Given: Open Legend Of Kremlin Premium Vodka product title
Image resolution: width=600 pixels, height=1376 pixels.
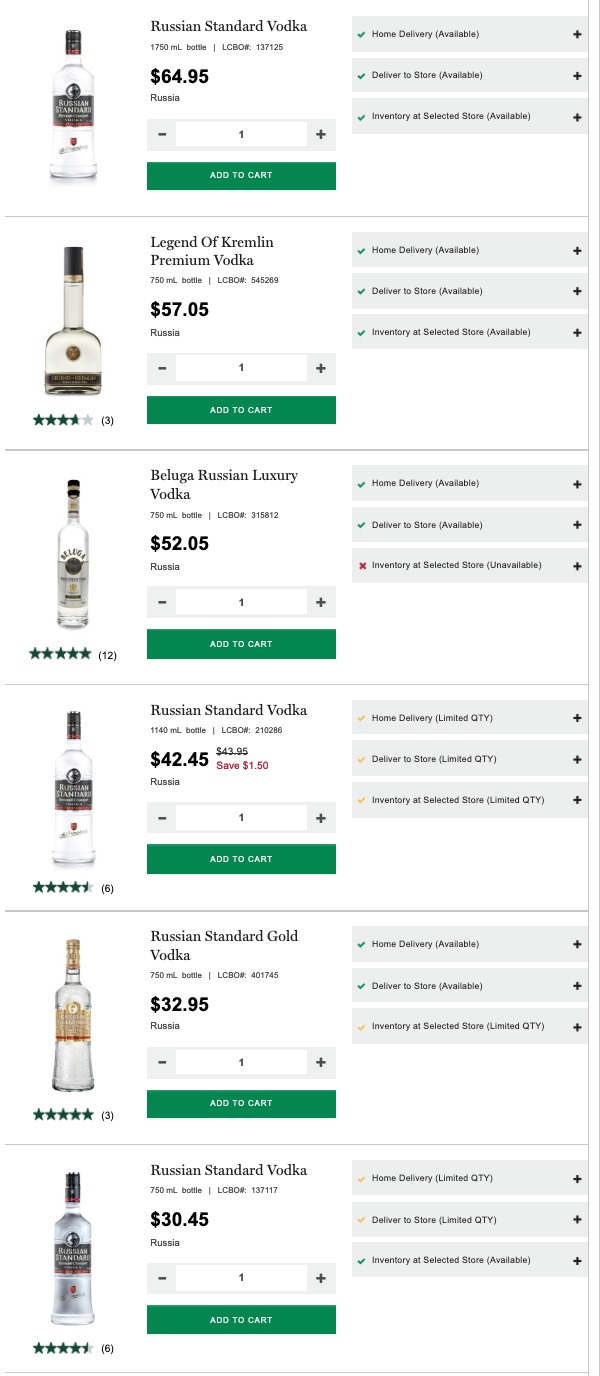Looking at the screenshot, I should pyautogui.click(x=211, y=251).
